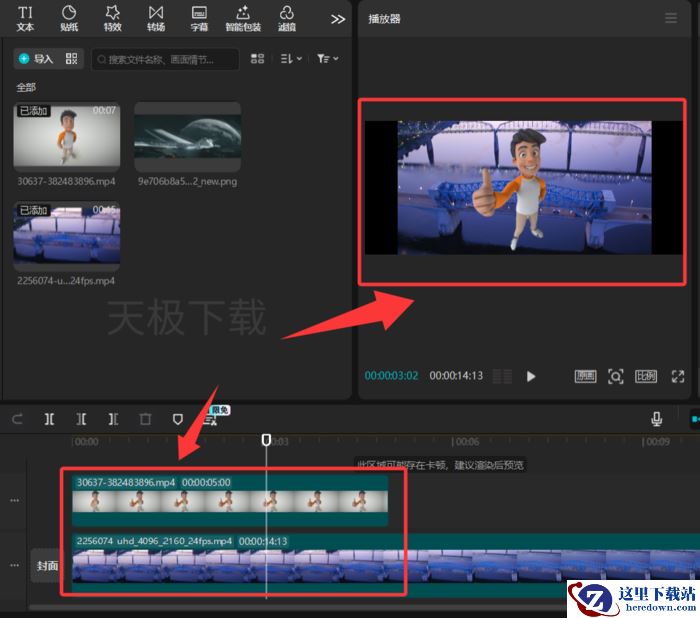Select the 全部 category label
Viewport: 700px width, 618px height.
[26, 87]
